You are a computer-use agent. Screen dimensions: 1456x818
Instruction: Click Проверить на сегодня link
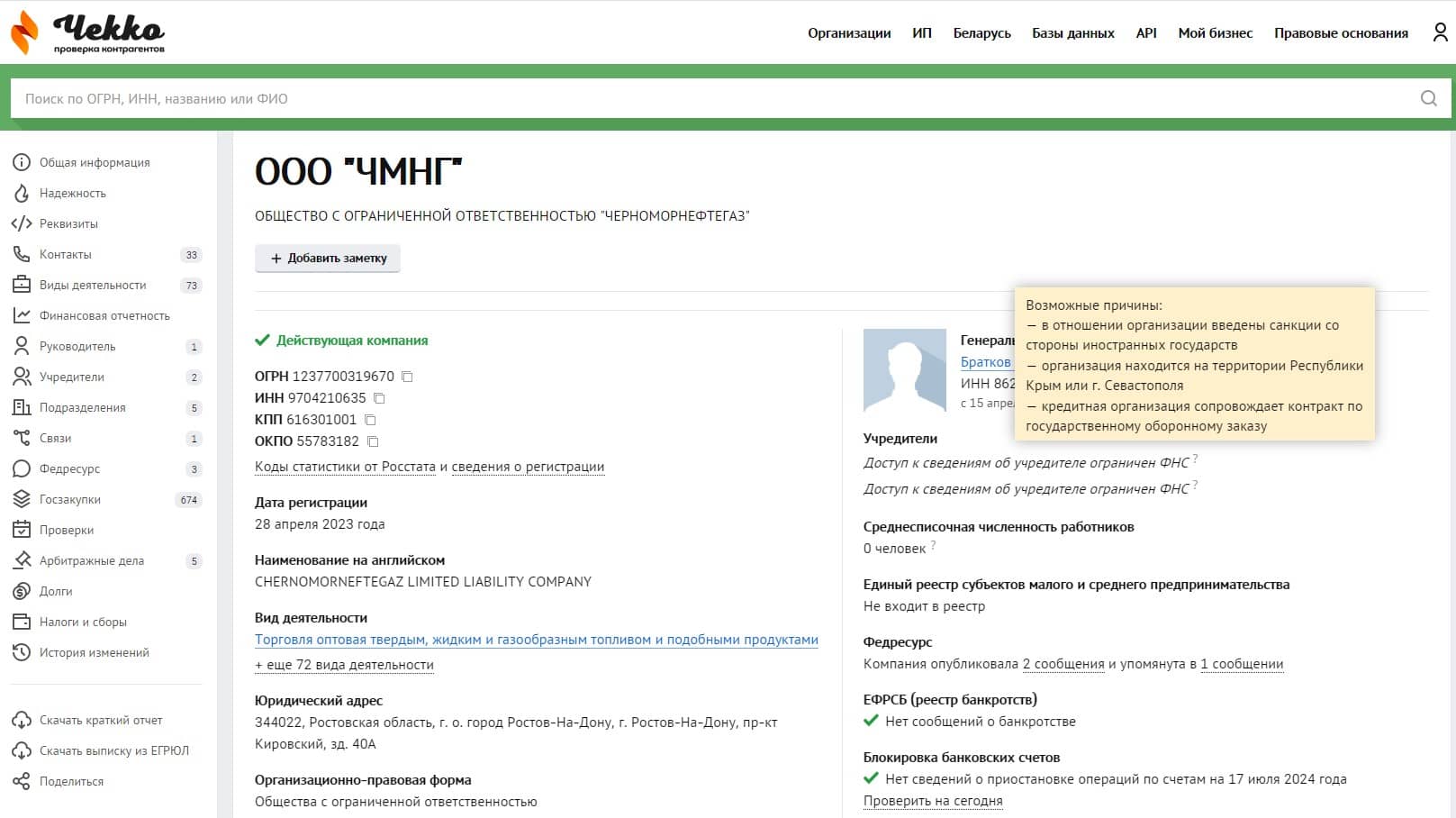point(933,801)
